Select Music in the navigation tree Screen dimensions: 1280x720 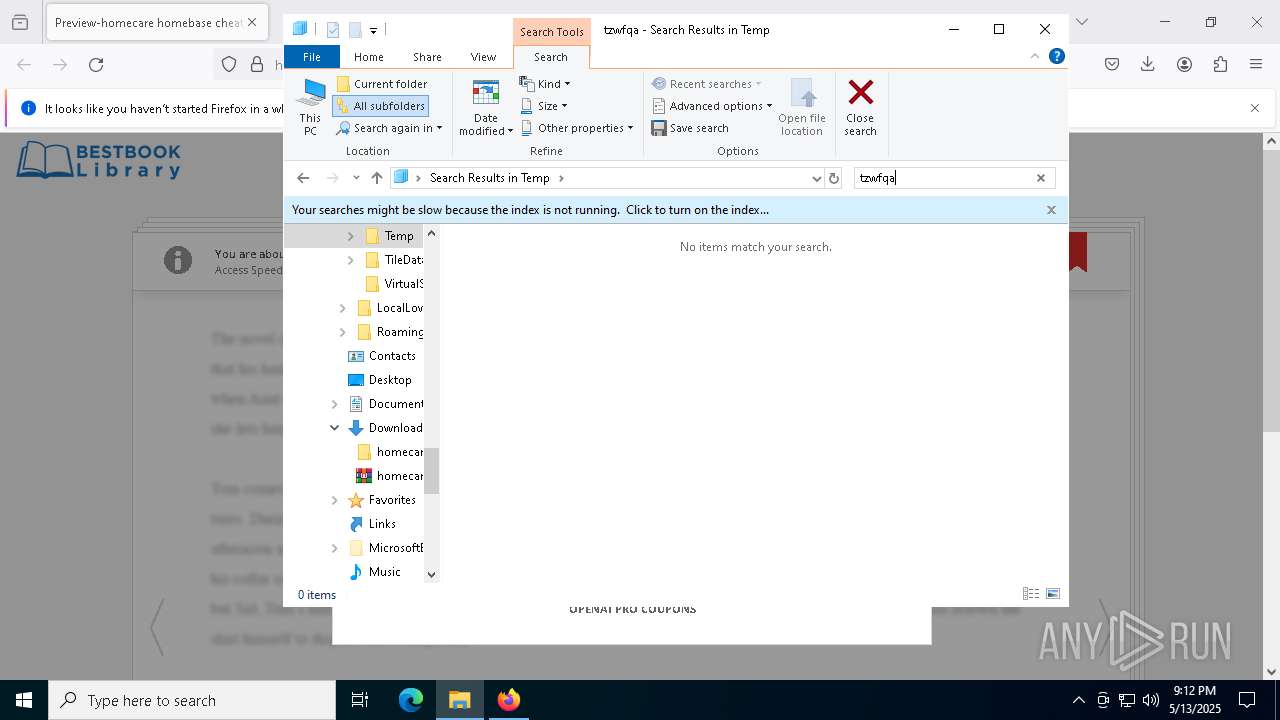(384, 572)
